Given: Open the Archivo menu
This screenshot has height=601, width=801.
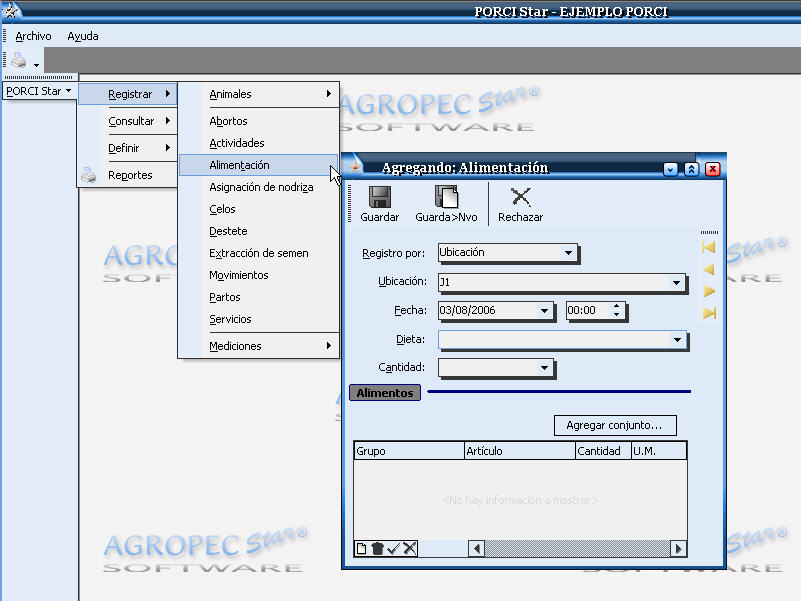Looking at the screenshot, I should point(33,36).
